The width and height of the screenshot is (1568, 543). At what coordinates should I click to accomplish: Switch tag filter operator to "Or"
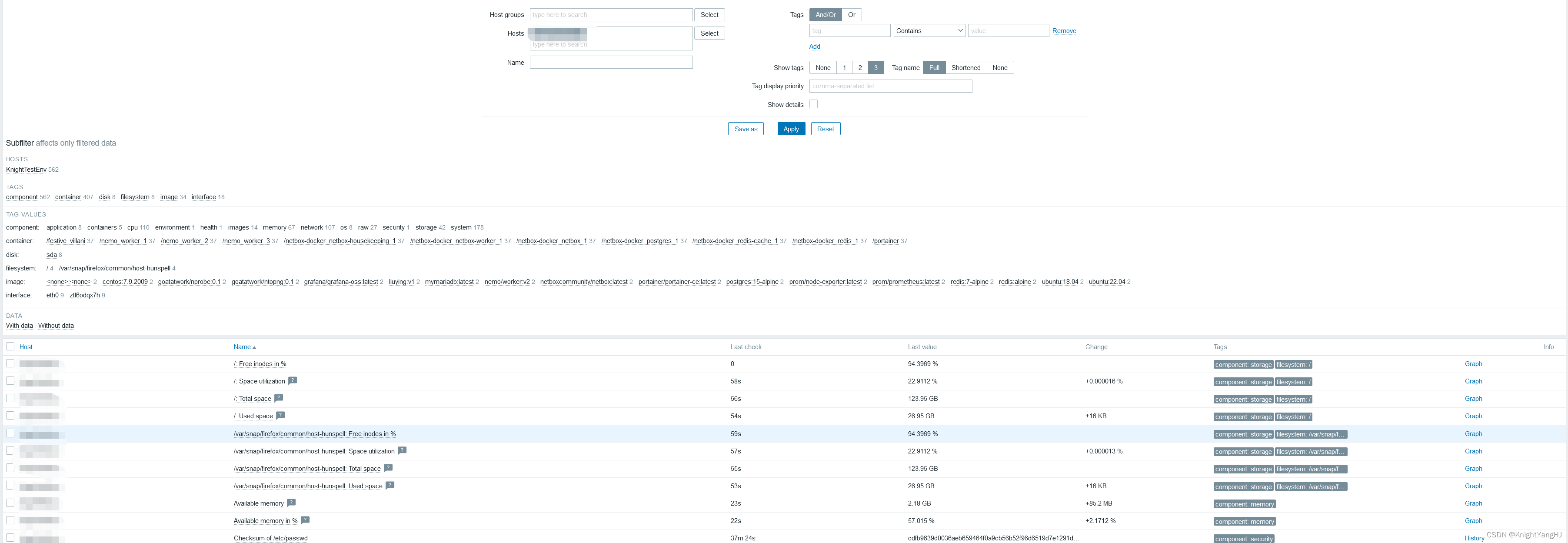point(852,14)
